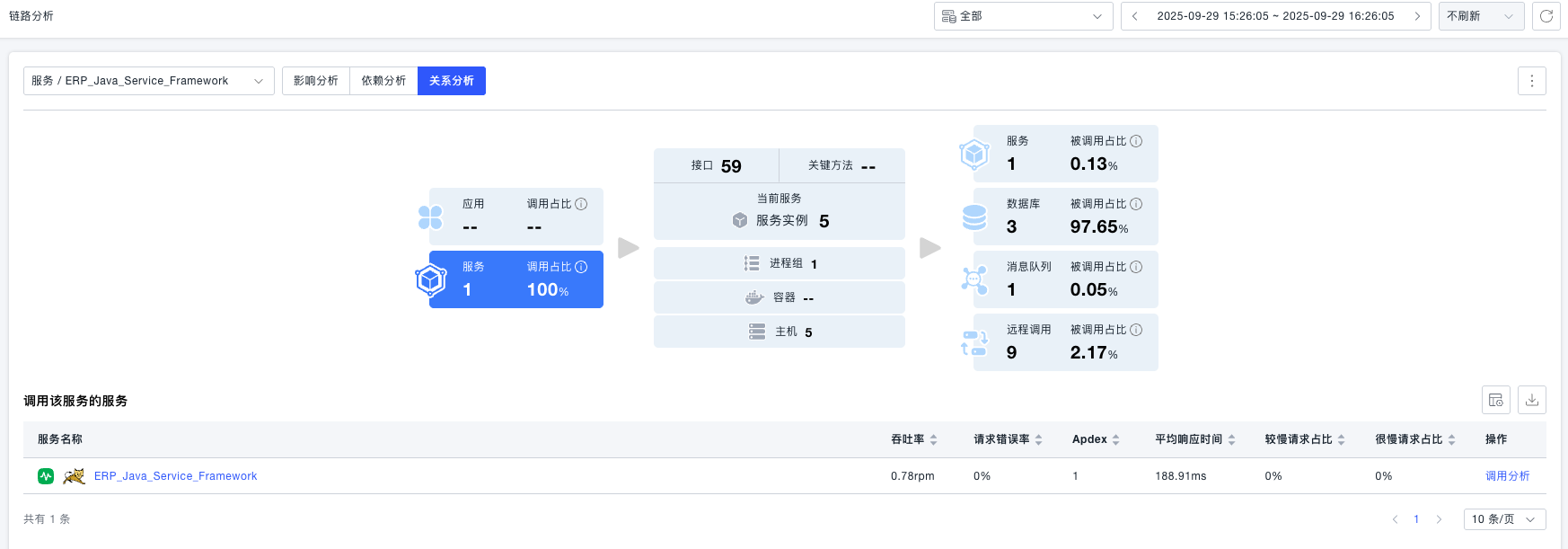The image size is (1568, 549).
Task: Click the 消息队列 message queue icon
Action: click(974, 280)
